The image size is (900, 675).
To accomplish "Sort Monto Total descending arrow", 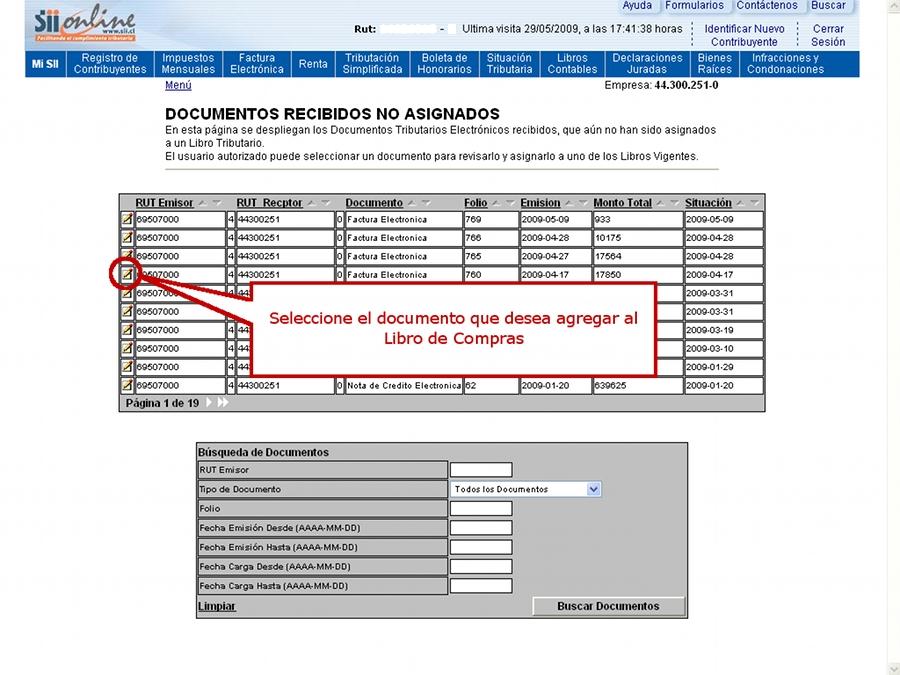I will 674,203.
